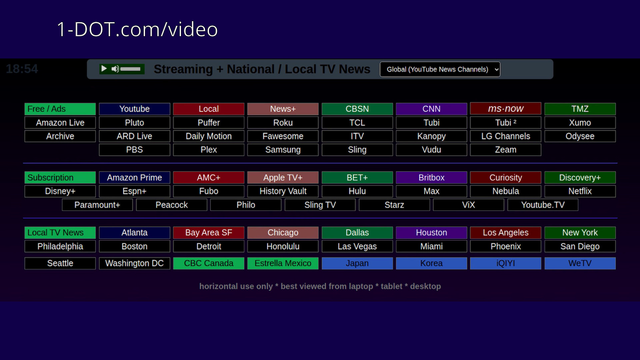Select Chicago local news

tap(283, 233)
